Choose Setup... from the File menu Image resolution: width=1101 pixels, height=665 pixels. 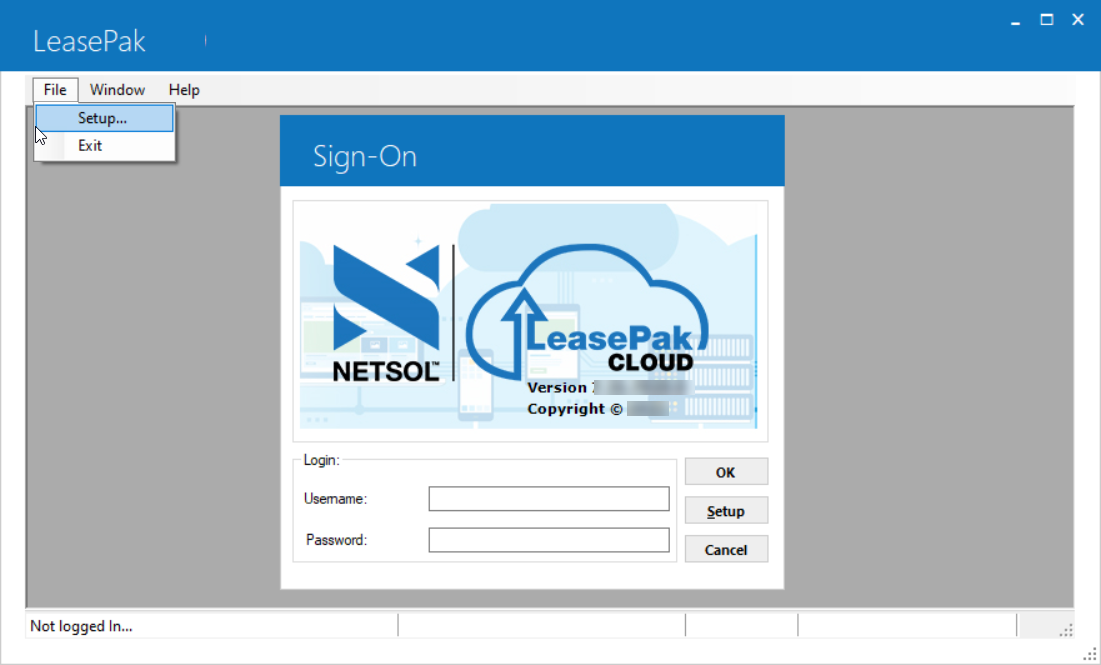105,118
